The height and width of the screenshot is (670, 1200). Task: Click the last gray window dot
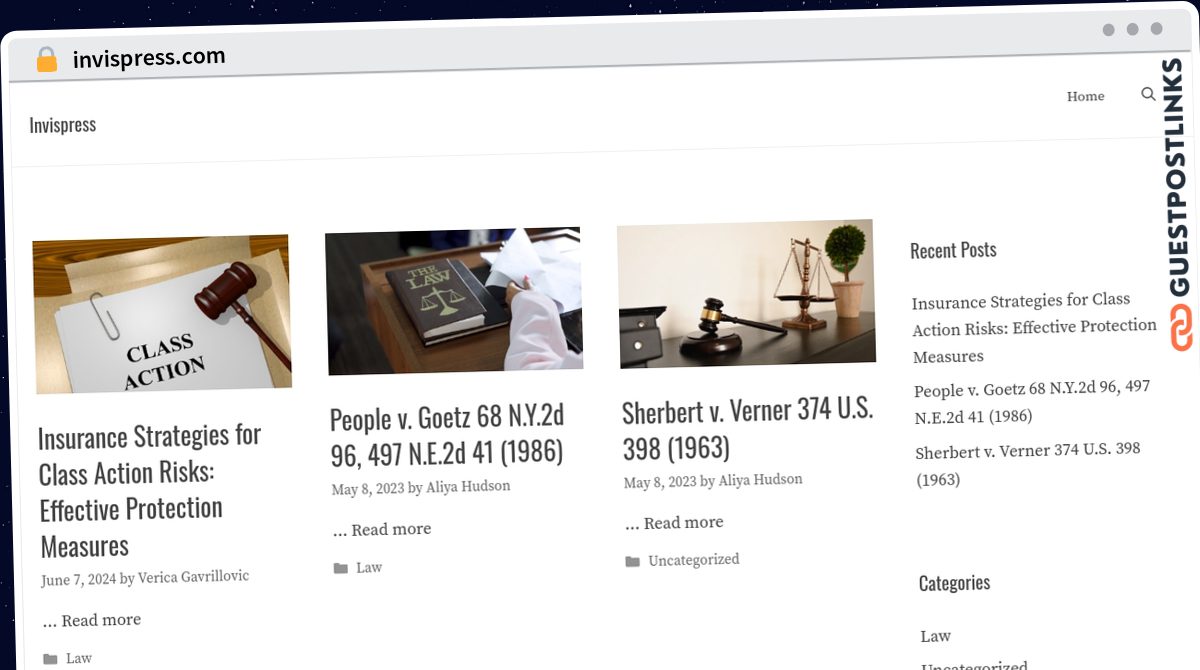[1157, 29]
